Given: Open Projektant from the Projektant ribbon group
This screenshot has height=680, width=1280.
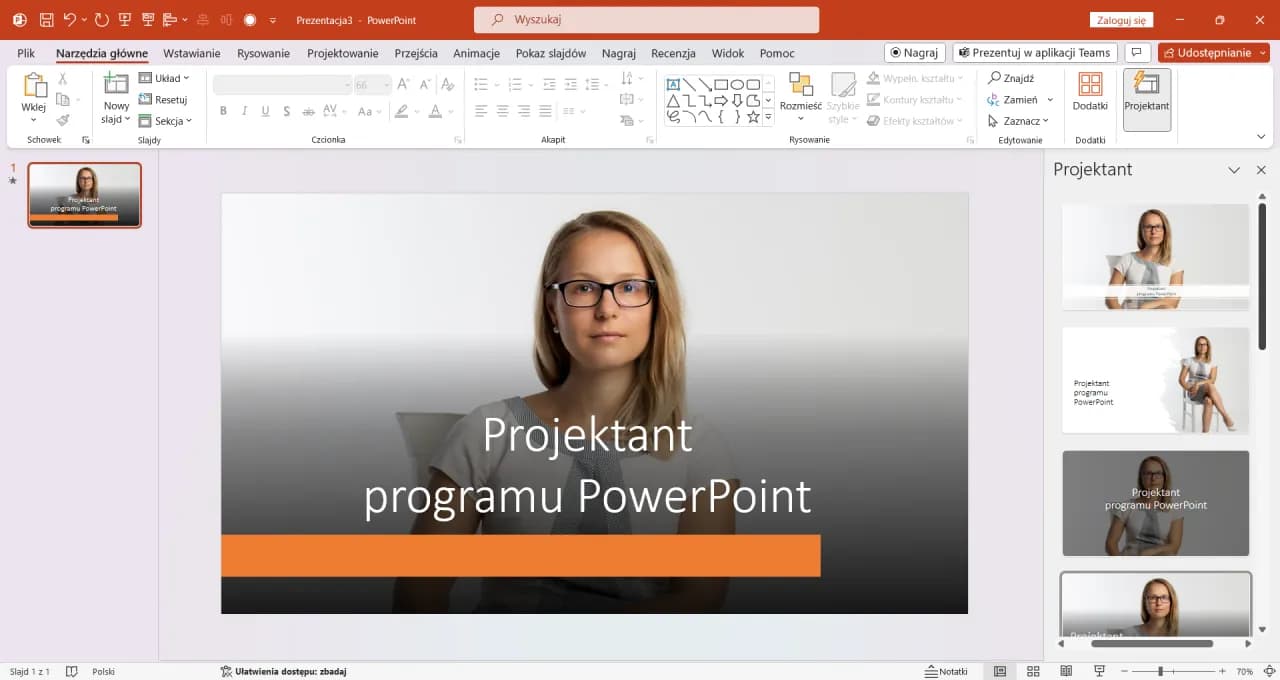Looking at the screenshot, I should (x=1146, y=99).
